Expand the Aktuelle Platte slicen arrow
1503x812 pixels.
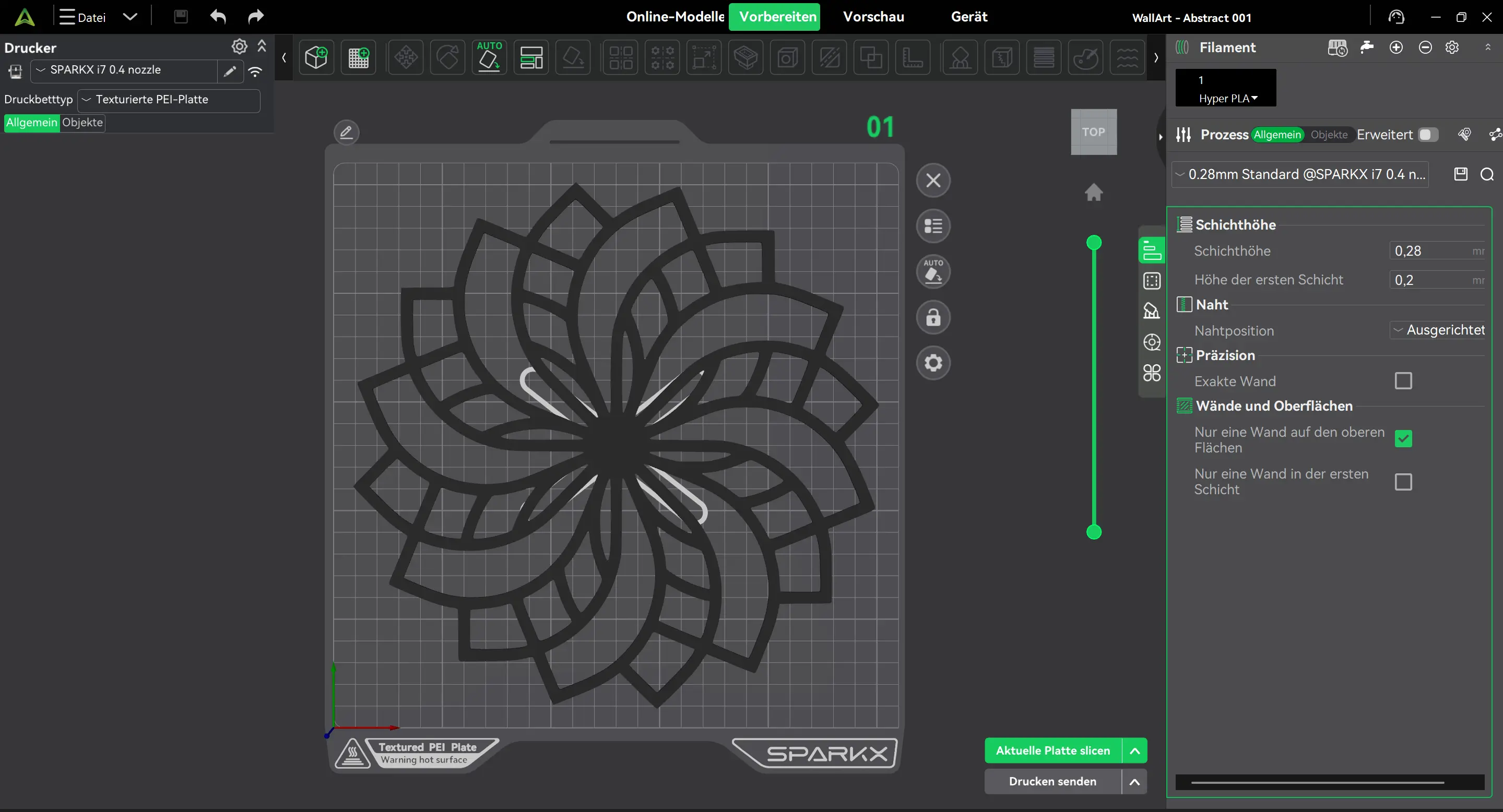coord(1134,751)
